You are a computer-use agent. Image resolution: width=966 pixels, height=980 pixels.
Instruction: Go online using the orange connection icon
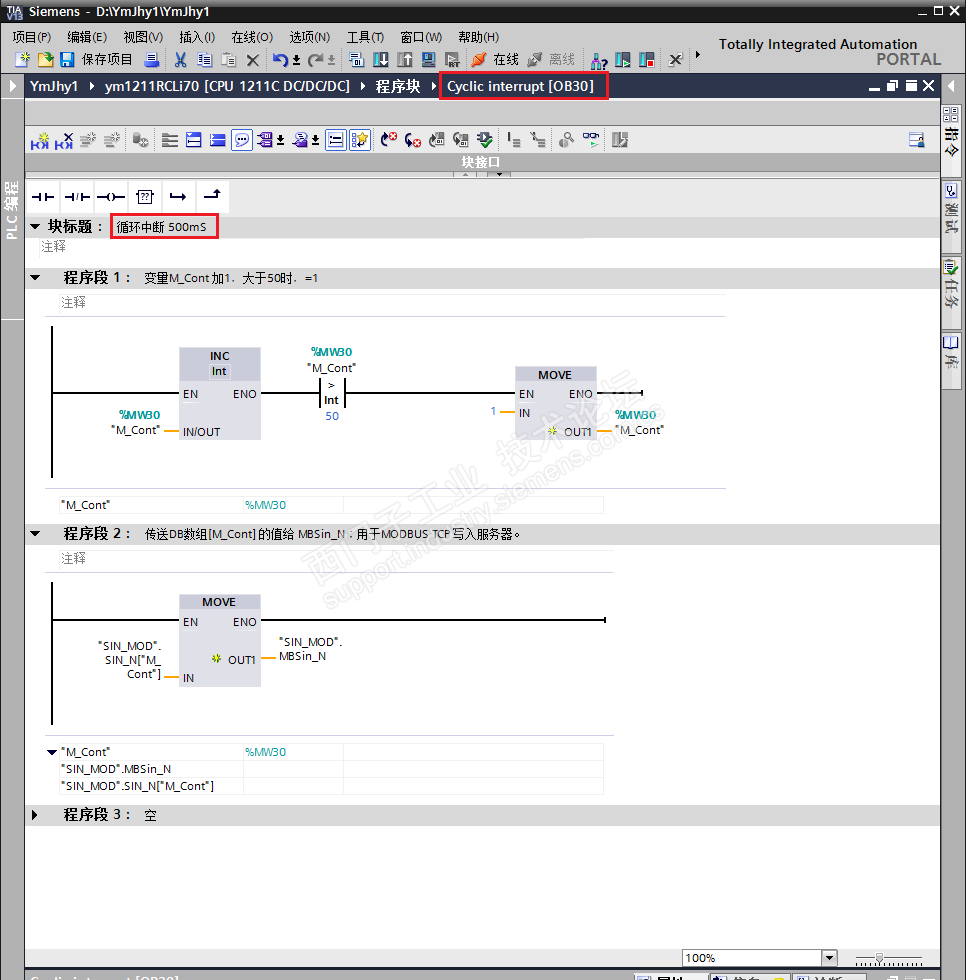479,60
